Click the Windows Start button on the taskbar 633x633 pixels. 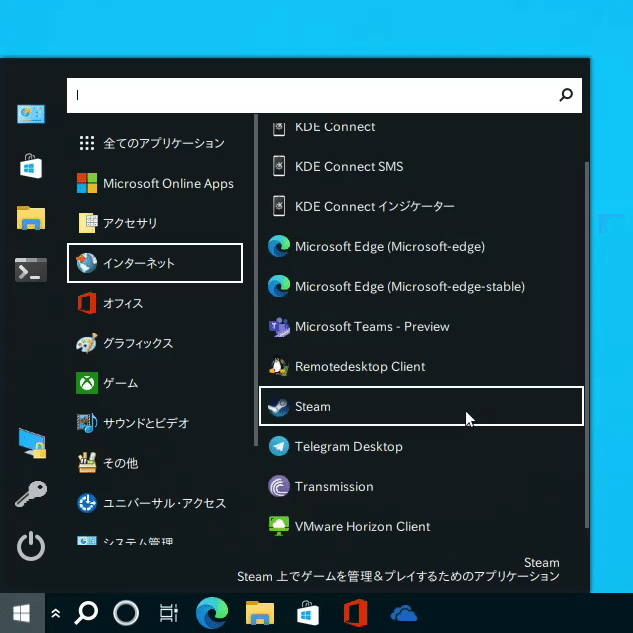coord(22,613)
